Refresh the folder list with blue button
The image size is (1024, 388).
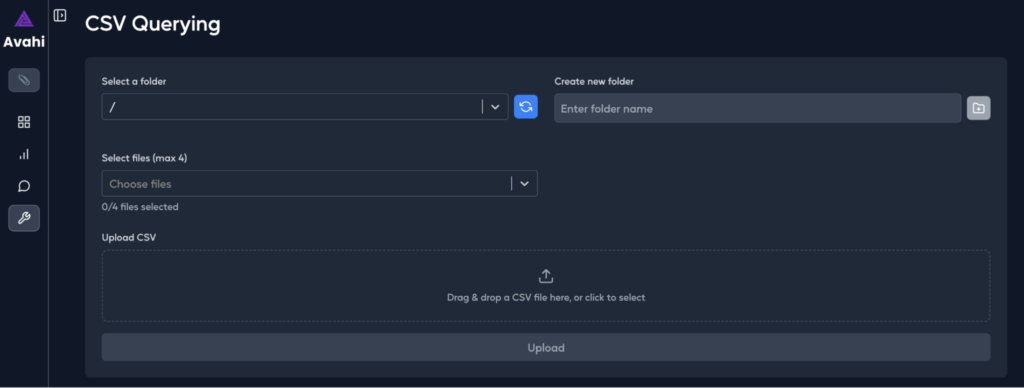(526, 106)
